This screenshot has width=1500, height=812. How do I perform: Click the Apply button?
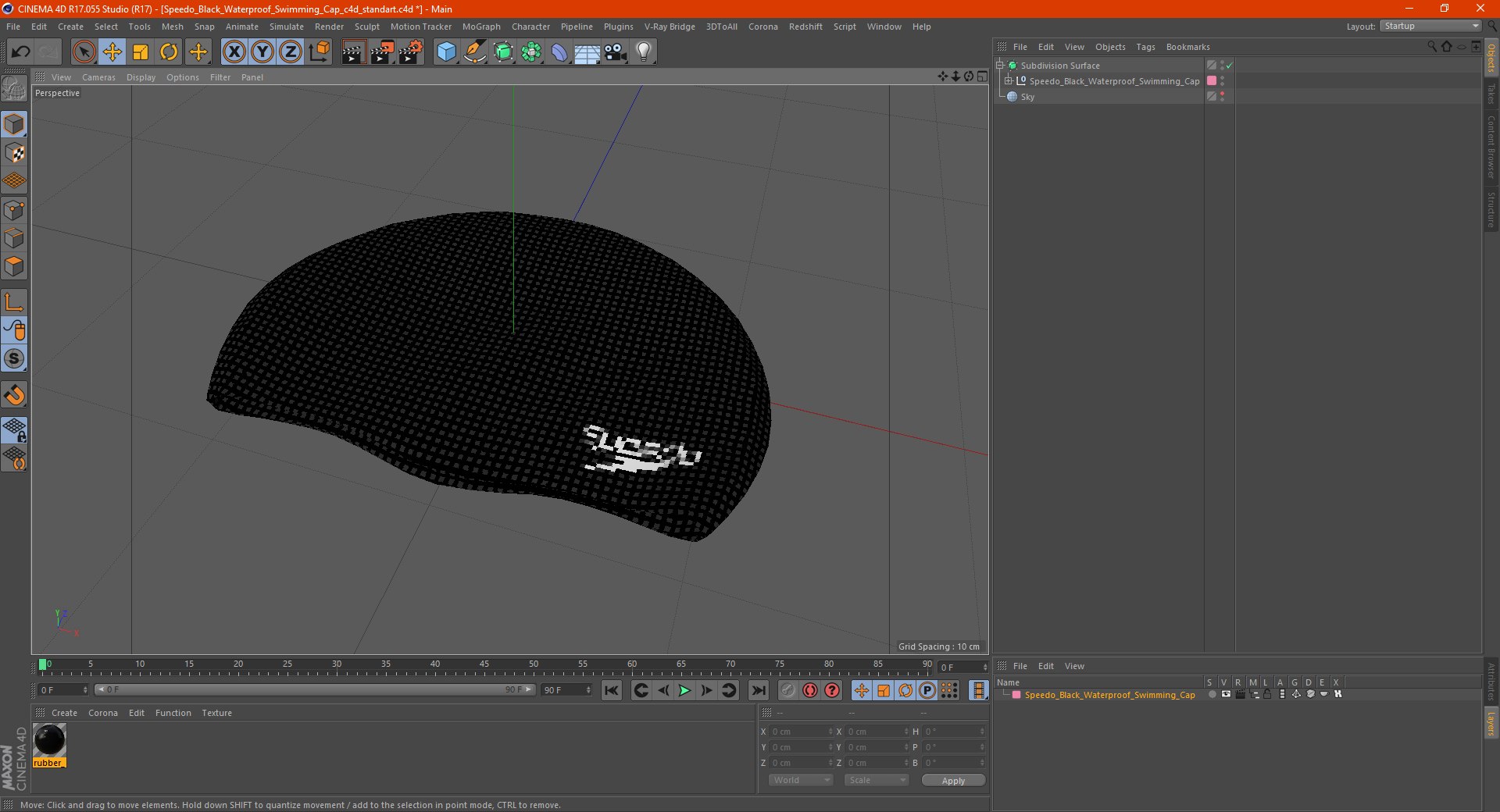[x=952, y=780]
